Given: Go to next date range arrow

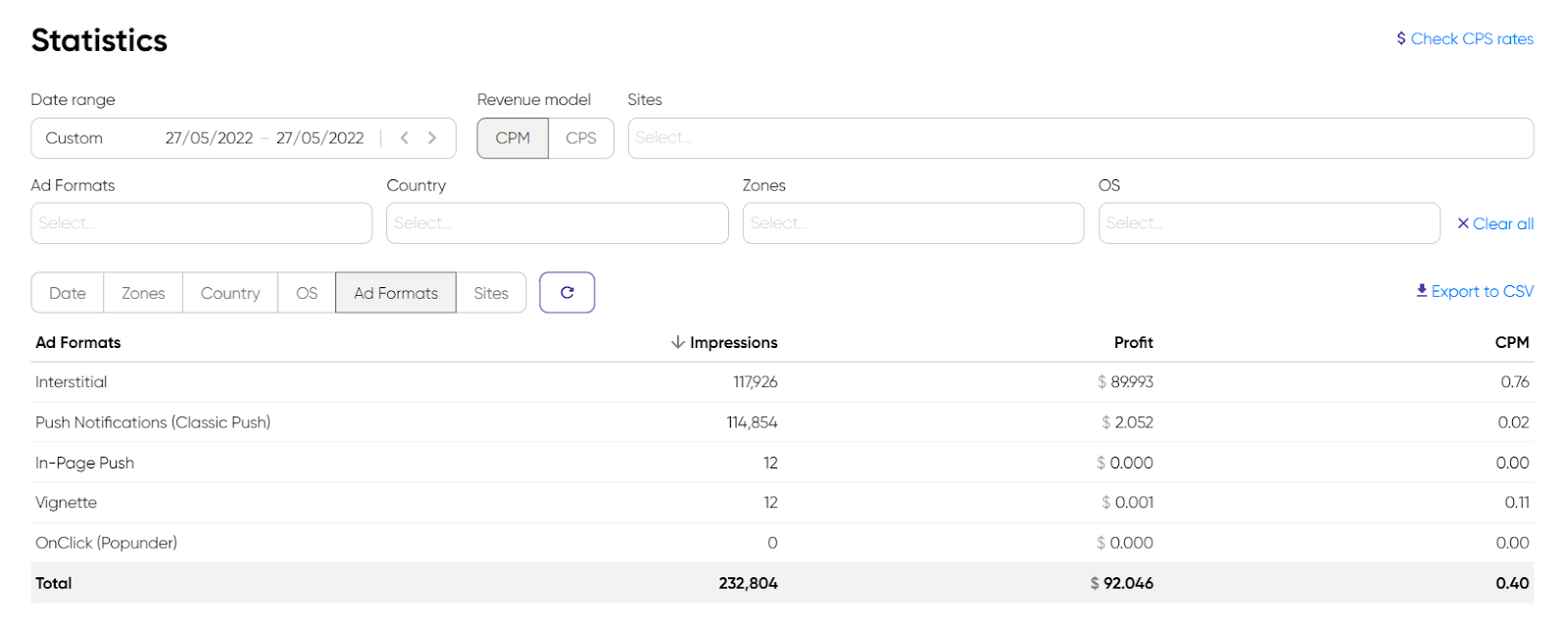Looking at the screenshot, I should click(432, 138).
